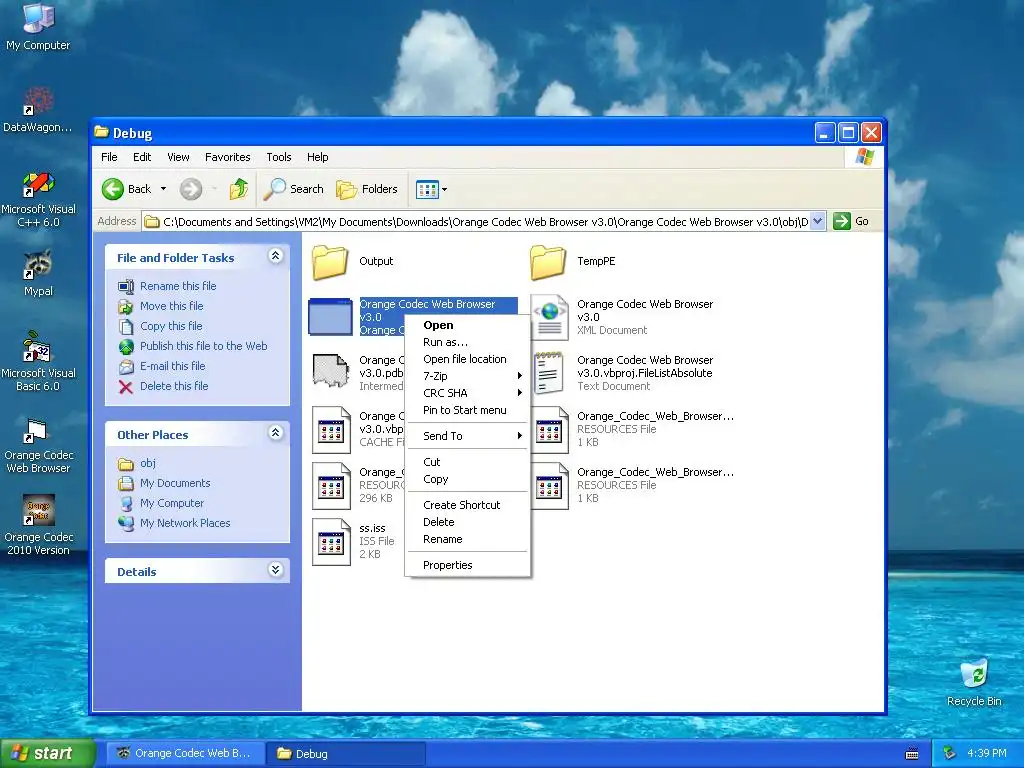Go to obj folder in Other Places
This screenshot has height=768, width=1024.
137,463
